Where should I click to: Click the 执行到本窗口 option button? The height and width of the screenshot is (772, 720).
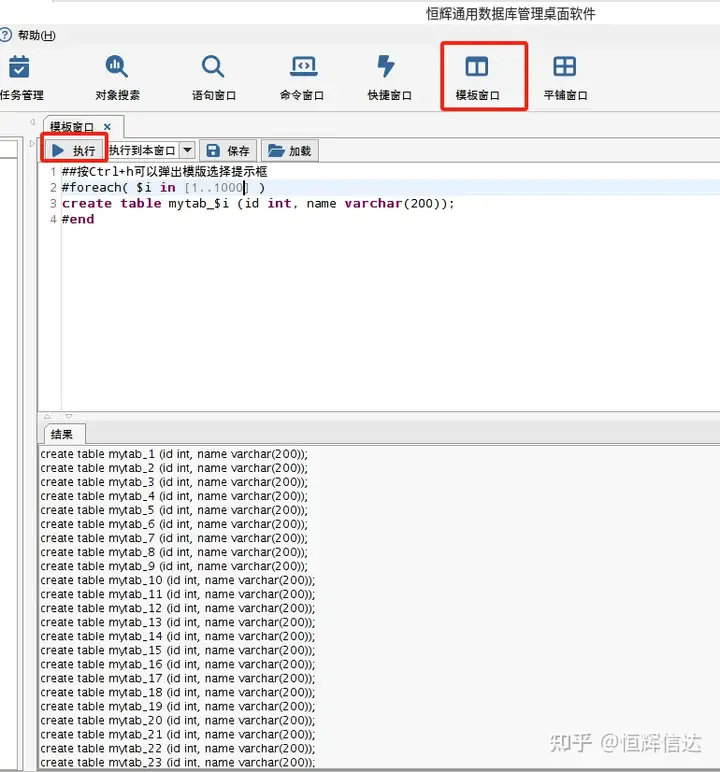click(x=142, y=150)
